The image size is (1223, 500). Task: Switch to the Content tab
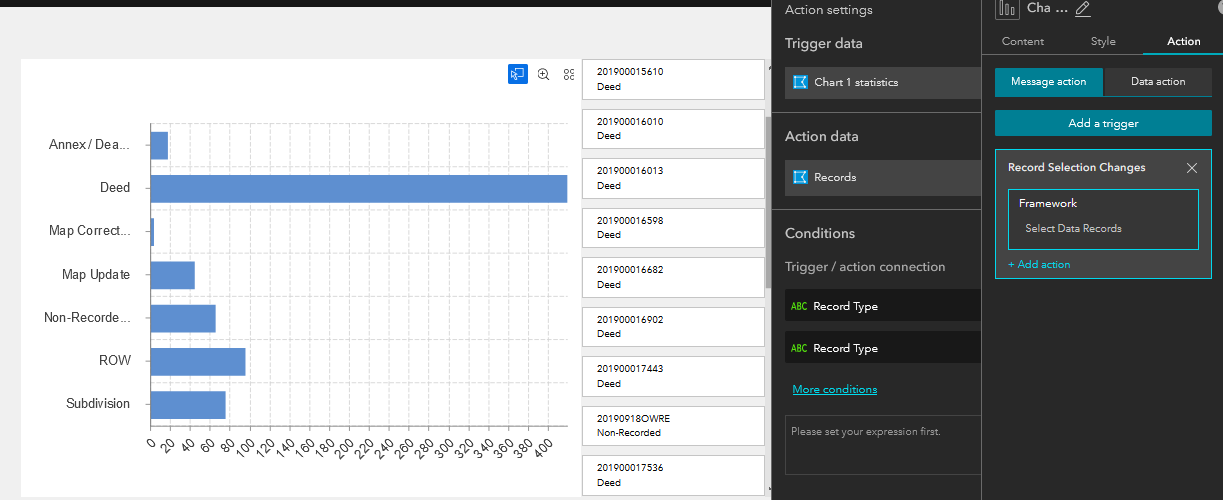coord(1023,41)
